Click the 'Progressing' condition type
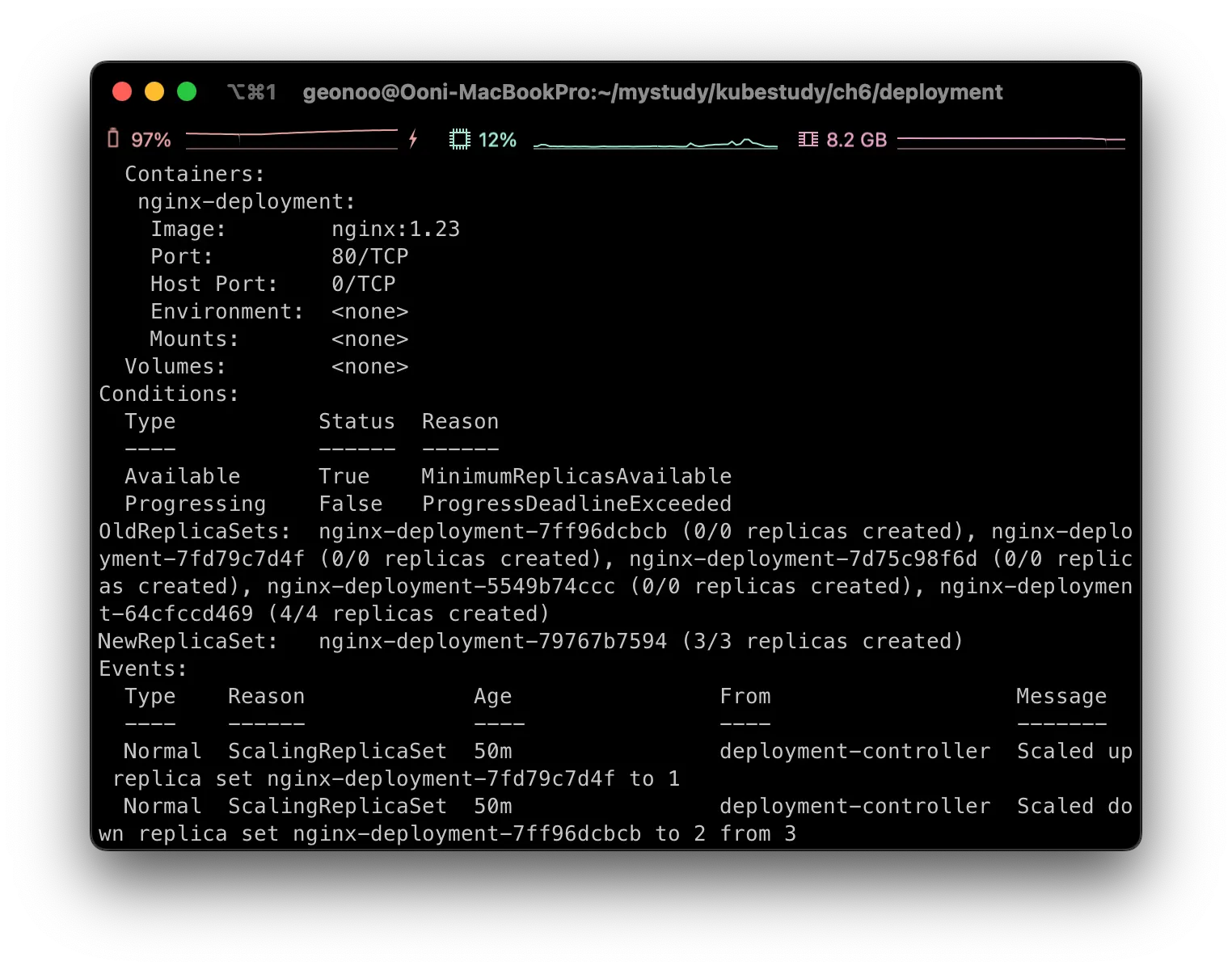The width and height of the screenshot is (1232, 970). pos(195,504)
